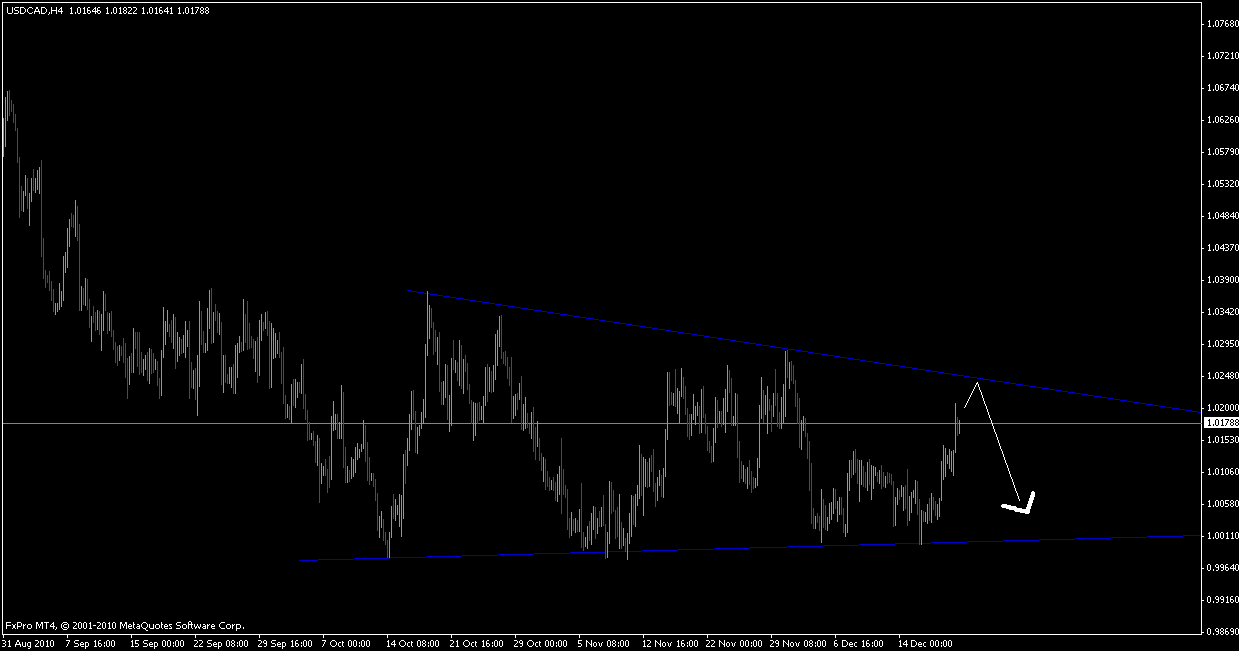The height and width of the screenshot is (651, 1239).
Task: Select the 31 Aug 2010 date label
Action: coord(27,644)
